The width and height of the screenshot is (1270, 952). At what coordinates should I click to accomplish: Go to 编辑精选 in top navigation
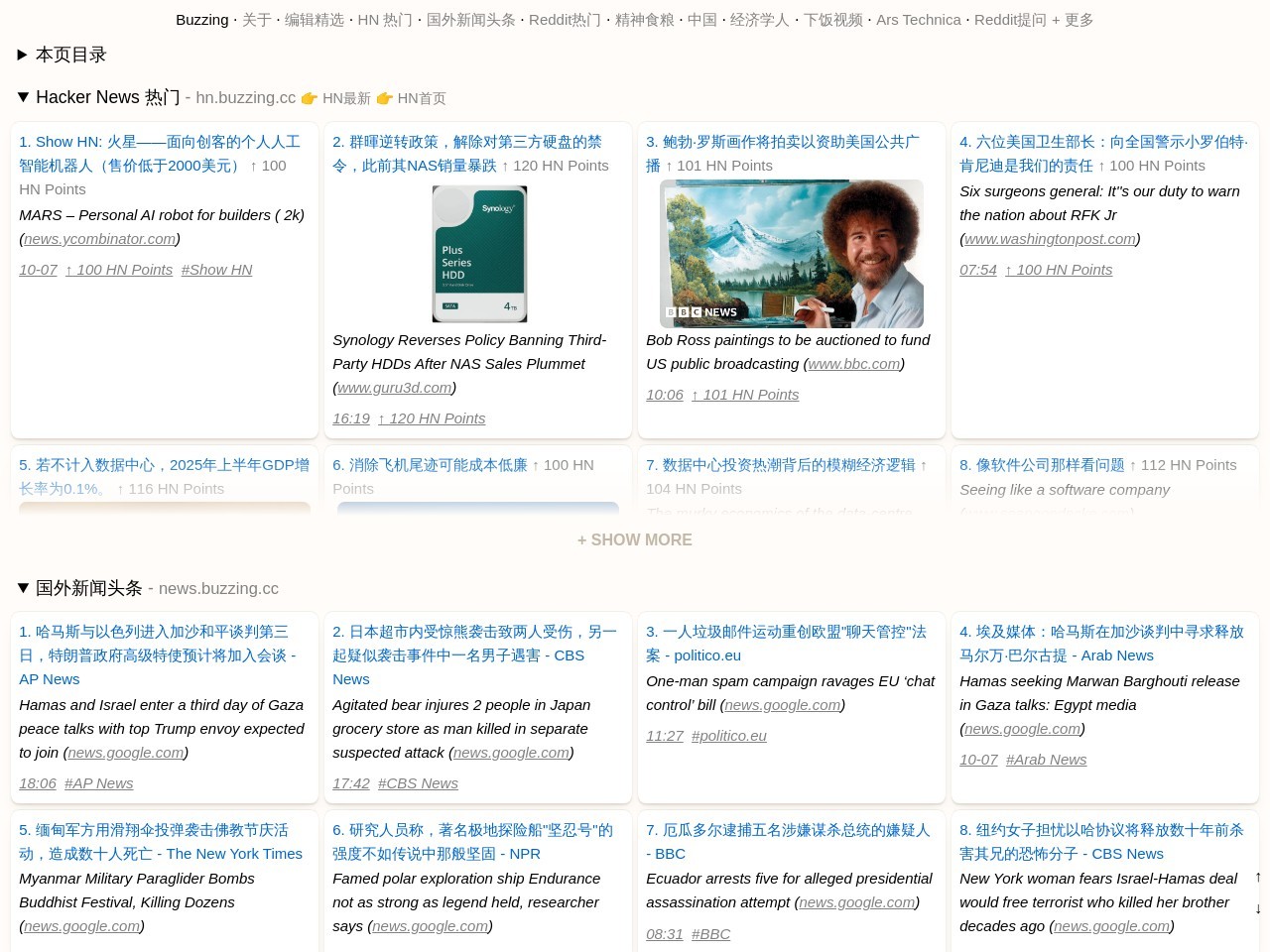tap(315, 20)
